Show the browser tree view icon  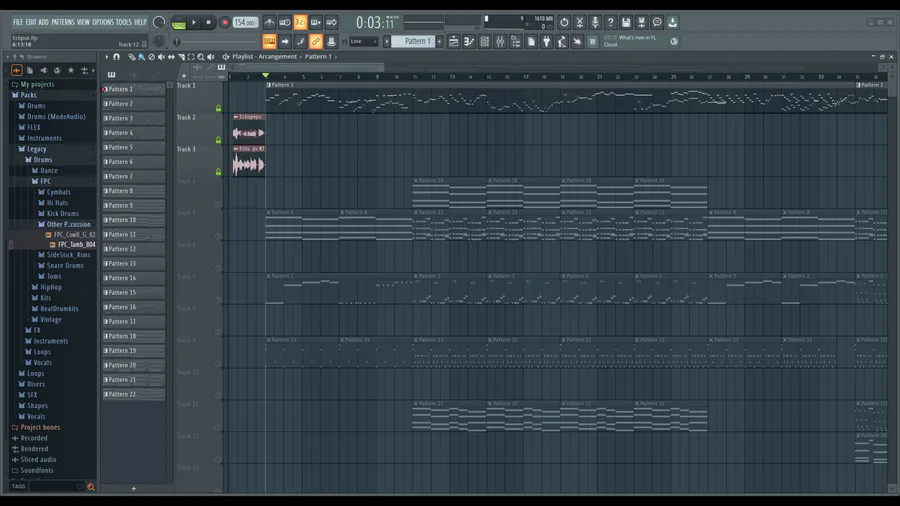pos(515,41)
